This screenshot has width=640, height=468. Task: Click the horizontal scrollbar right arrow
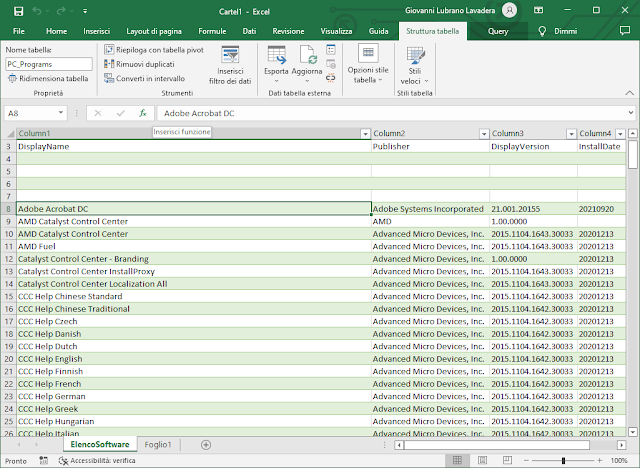click(621, 445)
